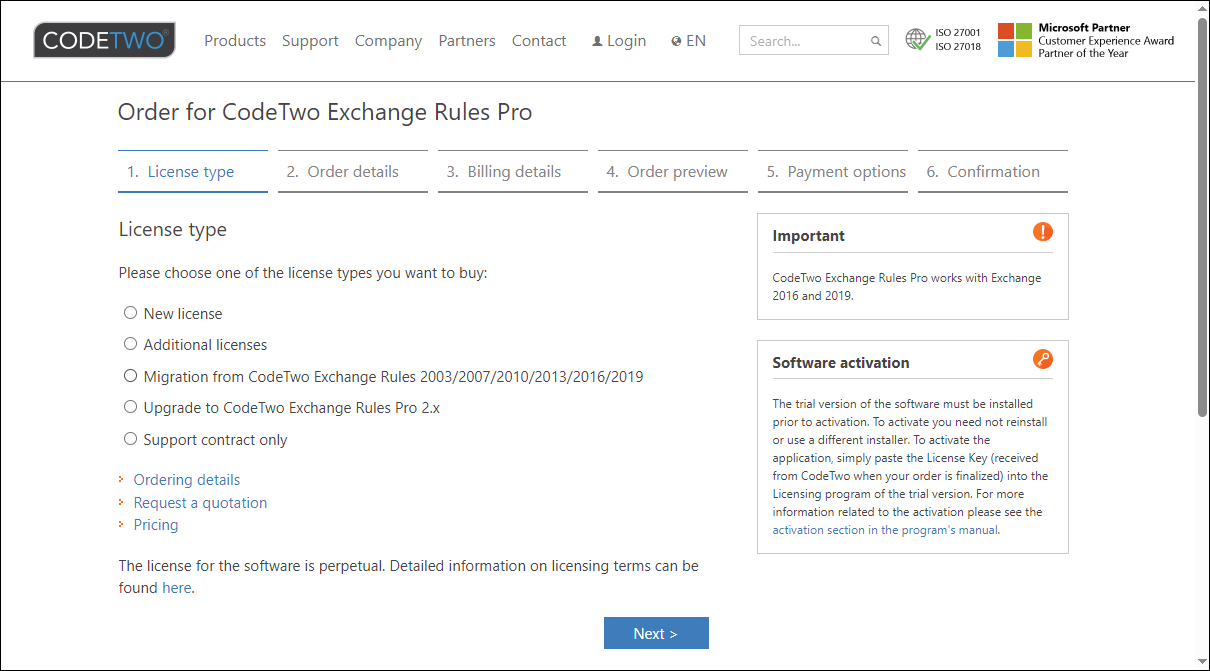This screenshot has width=1210, height=671.
Task: Open the EN language selector
Action: pos(688,40)
